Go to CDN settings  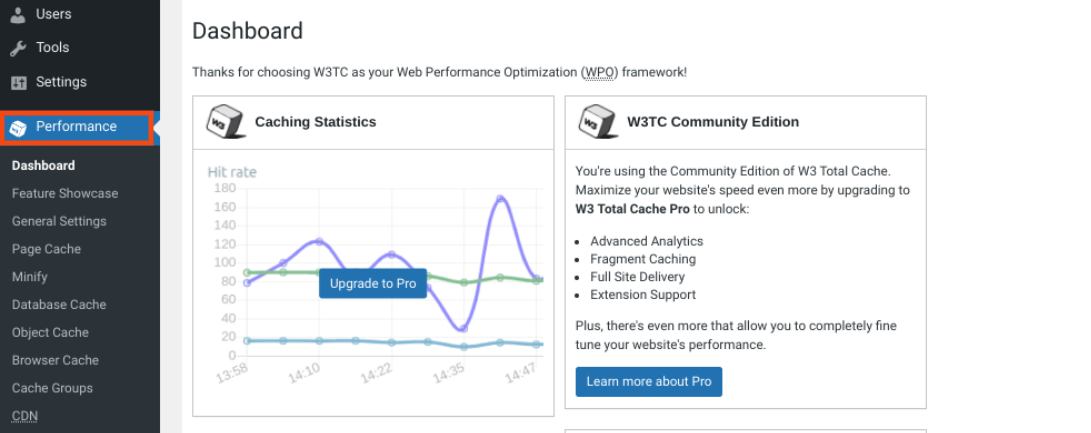pos(25,416)
